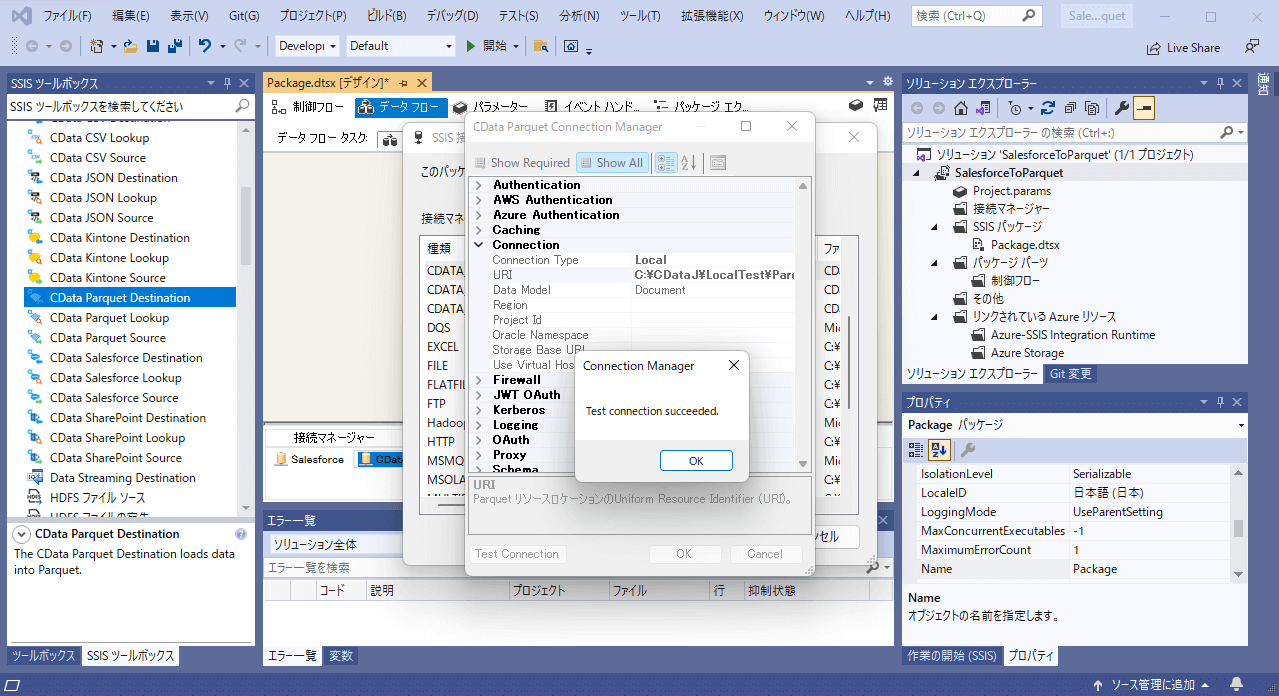Open the 拡張機能(X) menu
The width and height of the screenshot is (1279, 696).
coord(712,16)
